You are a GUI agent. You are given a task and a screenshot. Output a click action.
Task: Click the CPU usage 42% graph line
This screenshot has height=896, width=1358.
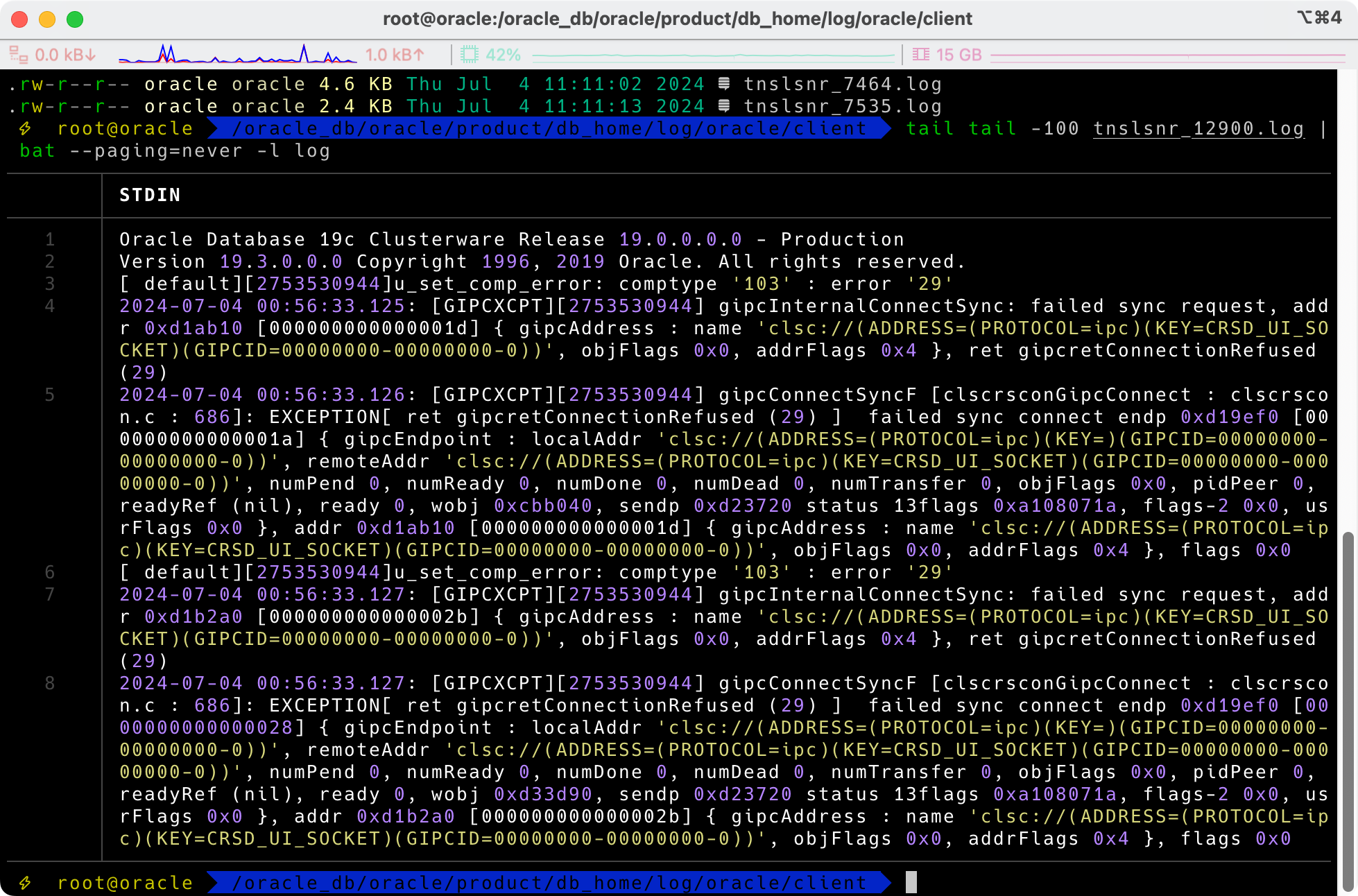(713, 55)
